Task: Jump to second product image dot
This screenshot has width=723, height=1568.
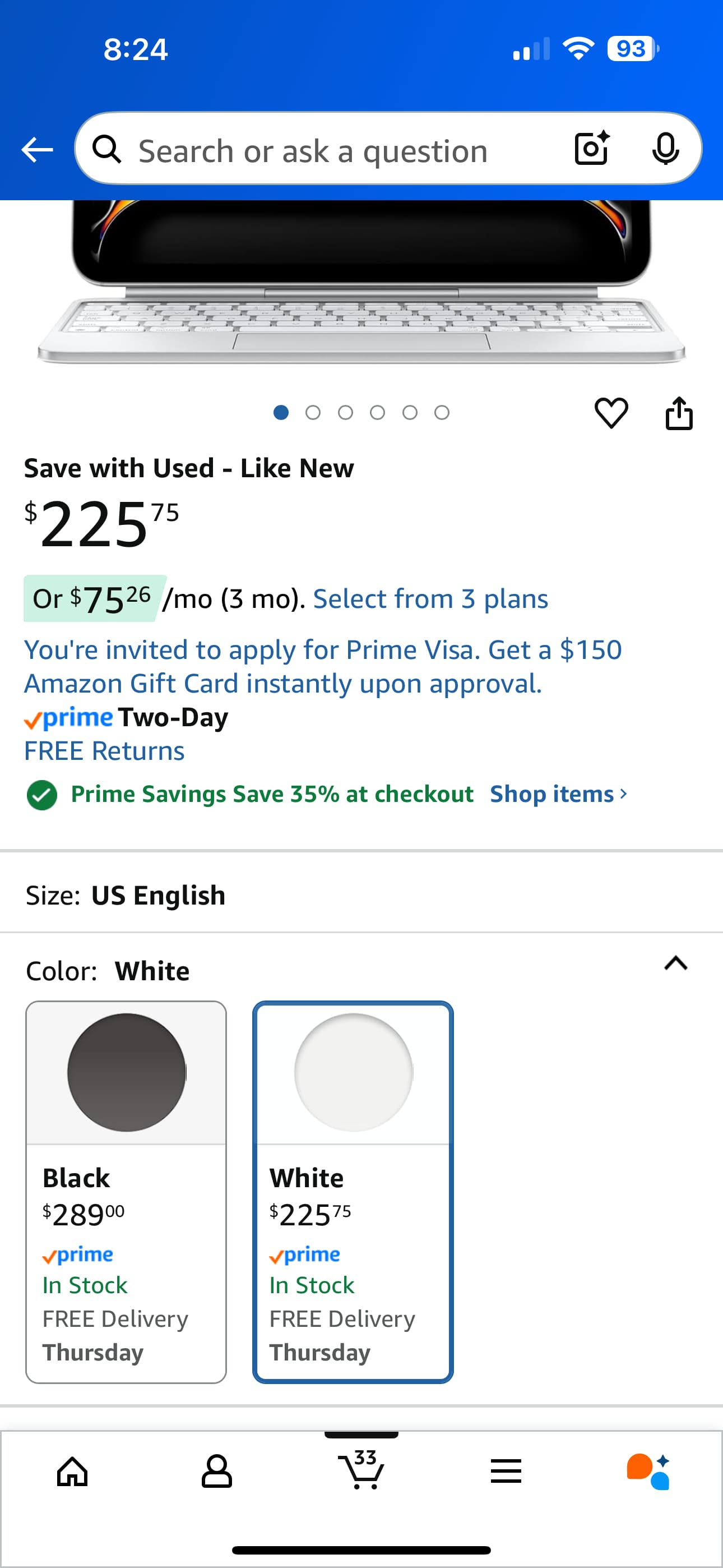Action: coord(313,413)
